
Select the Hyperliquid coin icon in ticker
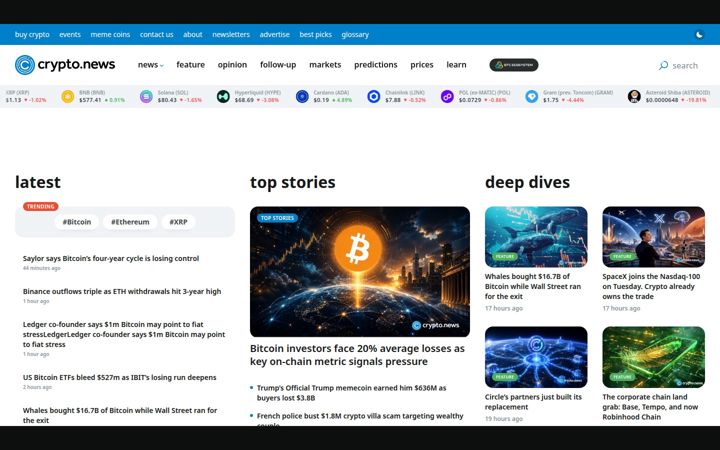tap(223, 96)
